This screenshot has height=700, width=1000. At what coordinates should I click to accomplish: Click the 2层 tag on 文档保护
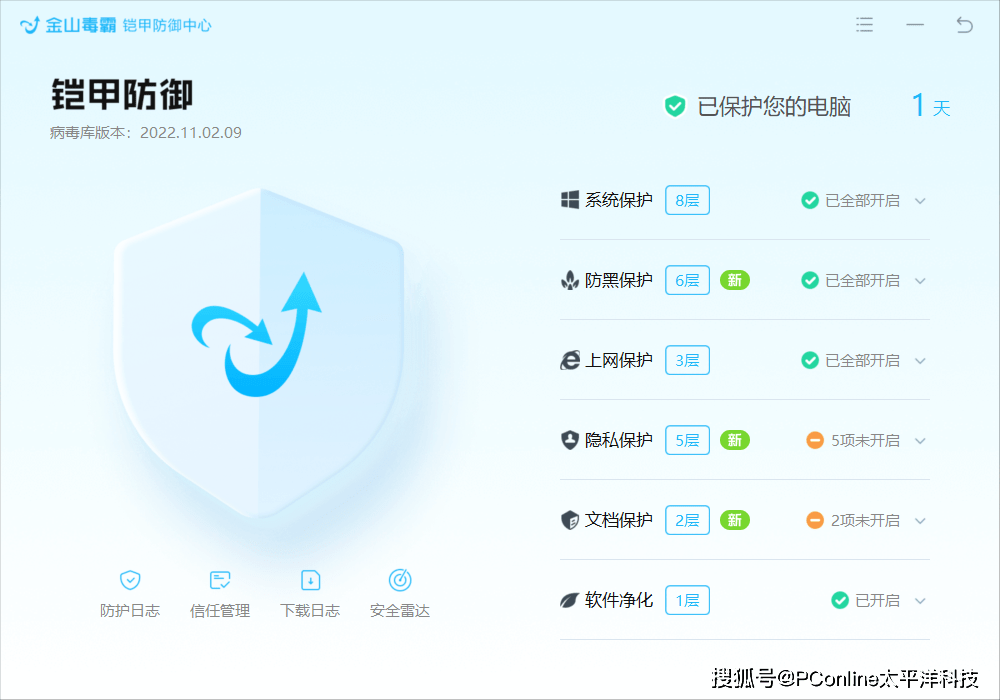688,520
